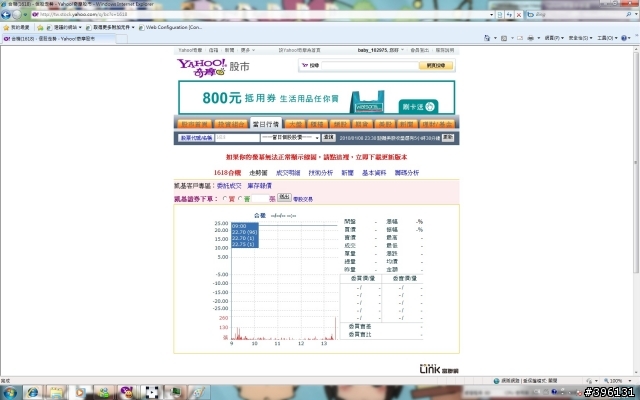Open the 委託成交 link
The image size is (640, 400).
point(229,186)
